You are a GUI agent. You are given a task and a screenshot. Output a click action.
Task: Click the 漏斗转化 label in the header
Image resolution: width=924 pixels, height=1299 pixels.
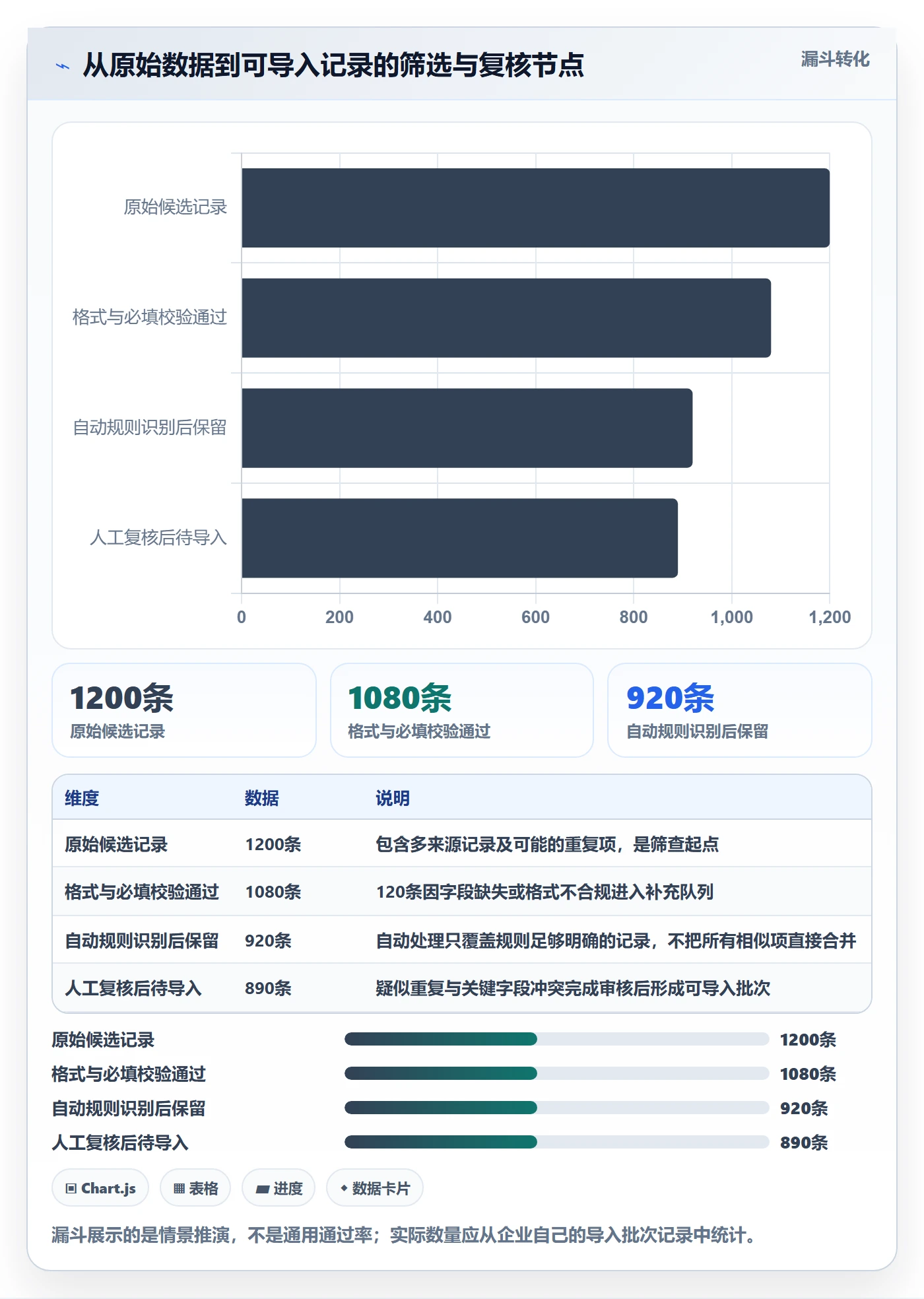coord(835,59)
